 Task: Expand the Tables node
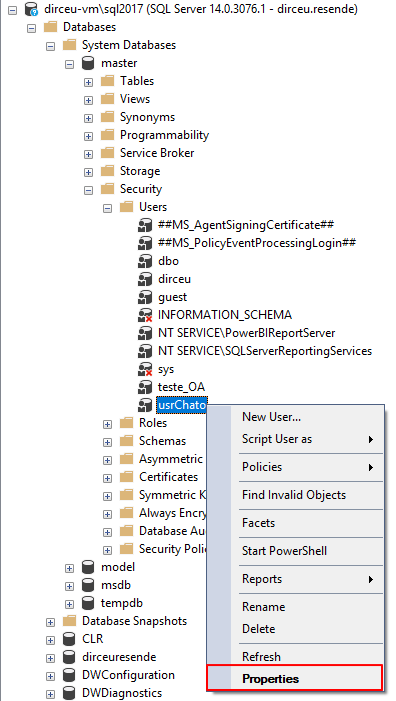click(88, 82)
